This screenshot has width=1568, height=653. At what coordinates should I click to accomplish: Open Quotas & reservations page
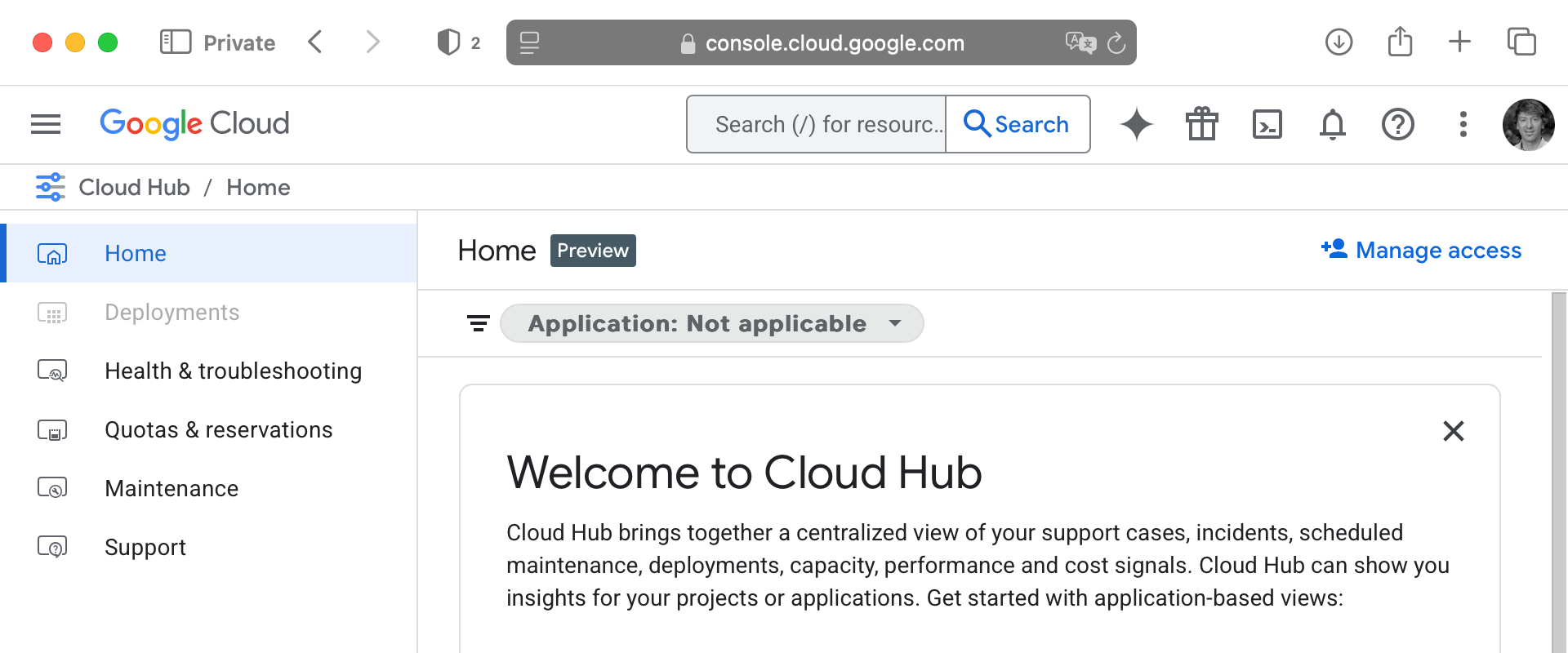pos(218,430)
